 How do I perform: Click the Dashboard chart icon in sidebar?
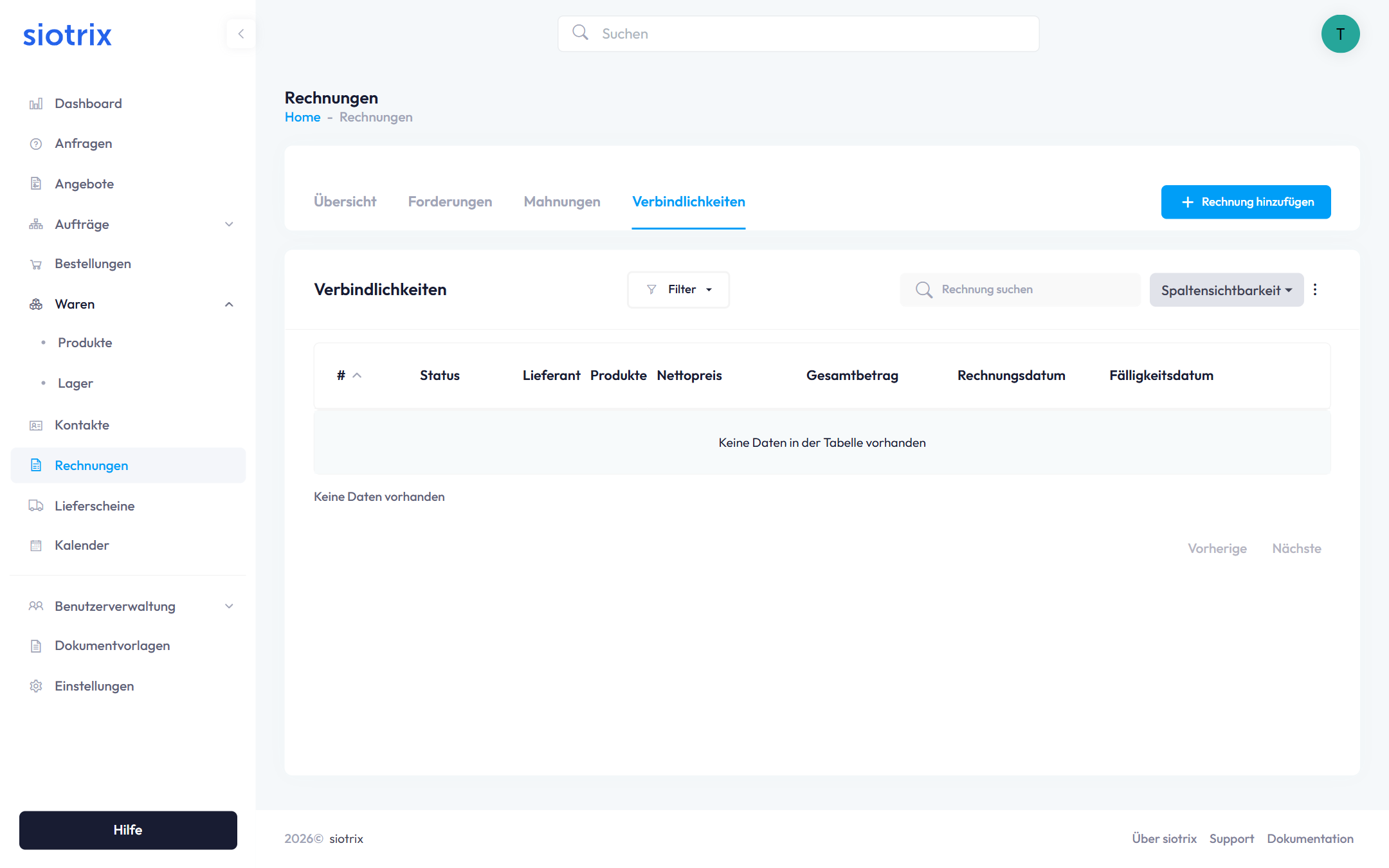click(36, 104)
